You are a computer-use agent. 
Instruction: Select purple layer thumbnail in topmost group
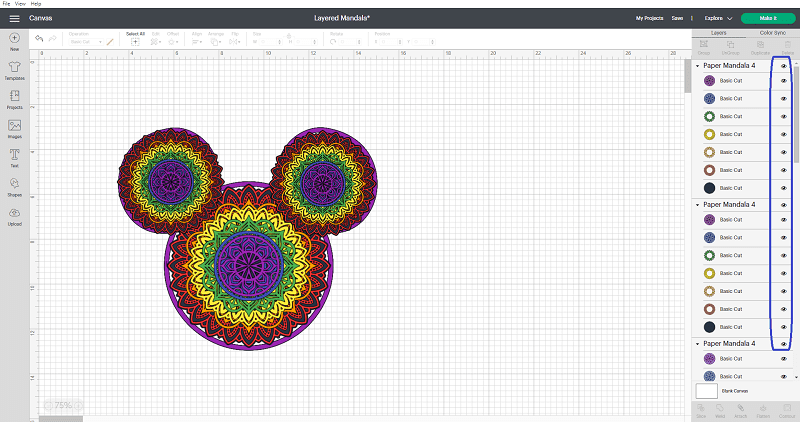click(709, 81)
